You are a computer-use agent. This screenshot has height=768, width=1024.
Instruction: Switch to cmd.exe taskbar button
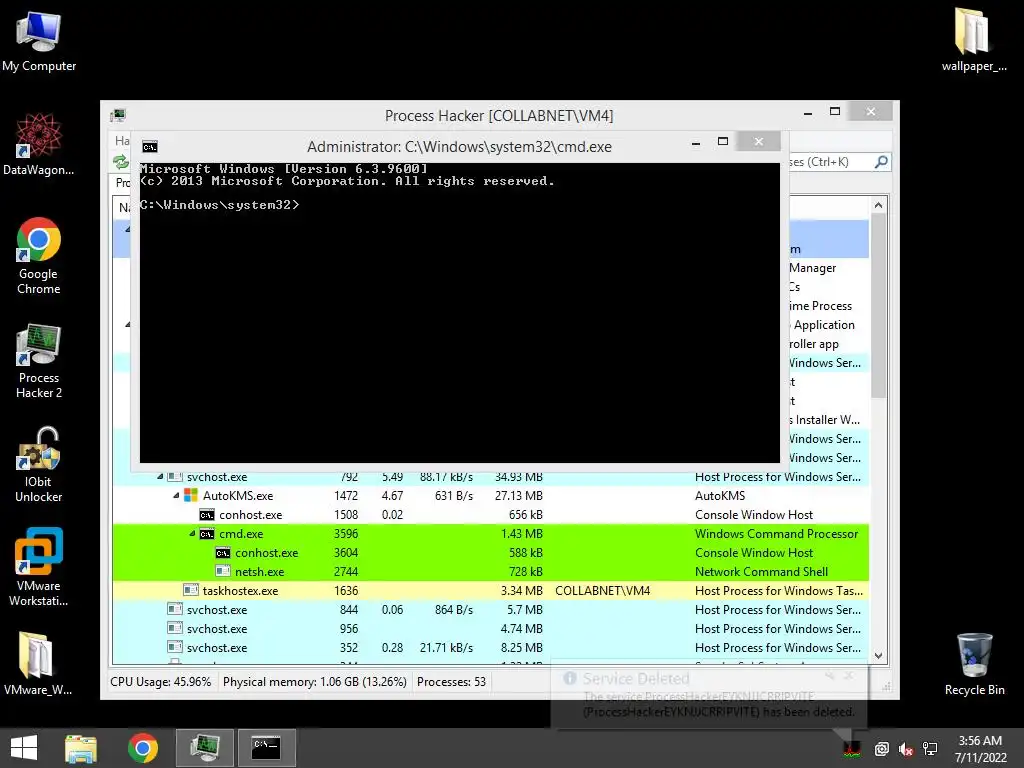click(x=266, y=748)
